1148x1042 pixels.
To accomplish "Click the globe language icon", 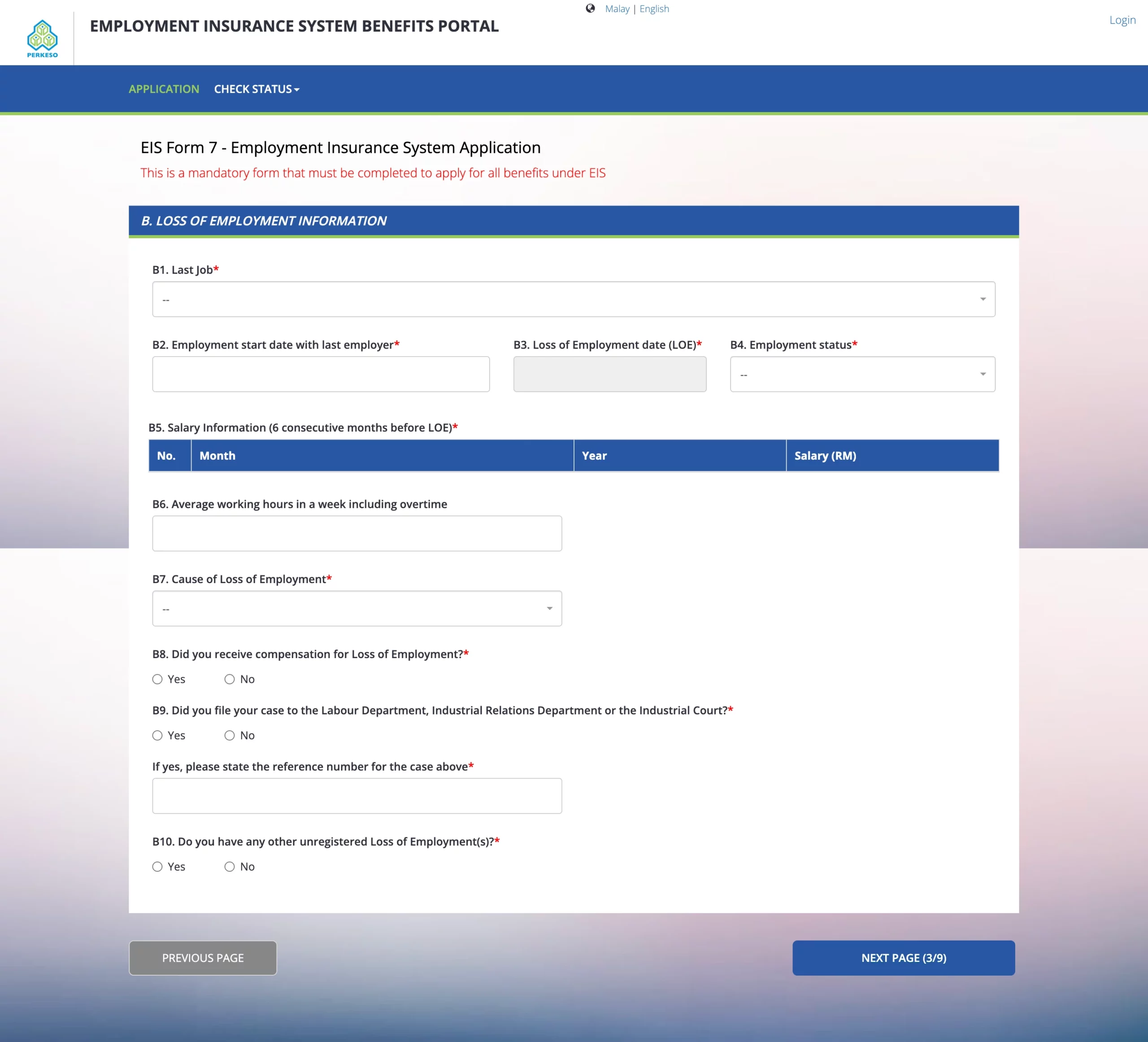I will [591, 8].
